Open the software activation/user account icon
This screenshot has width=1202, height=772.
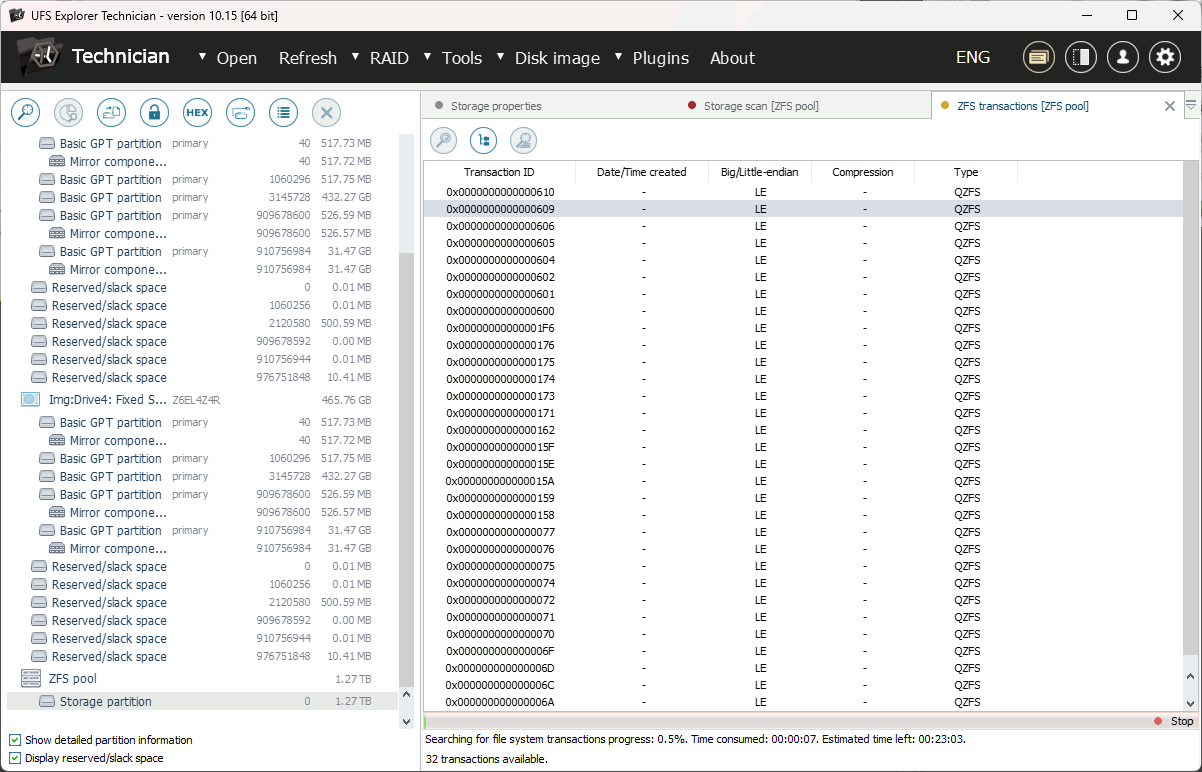click(x=1122, y=57)
